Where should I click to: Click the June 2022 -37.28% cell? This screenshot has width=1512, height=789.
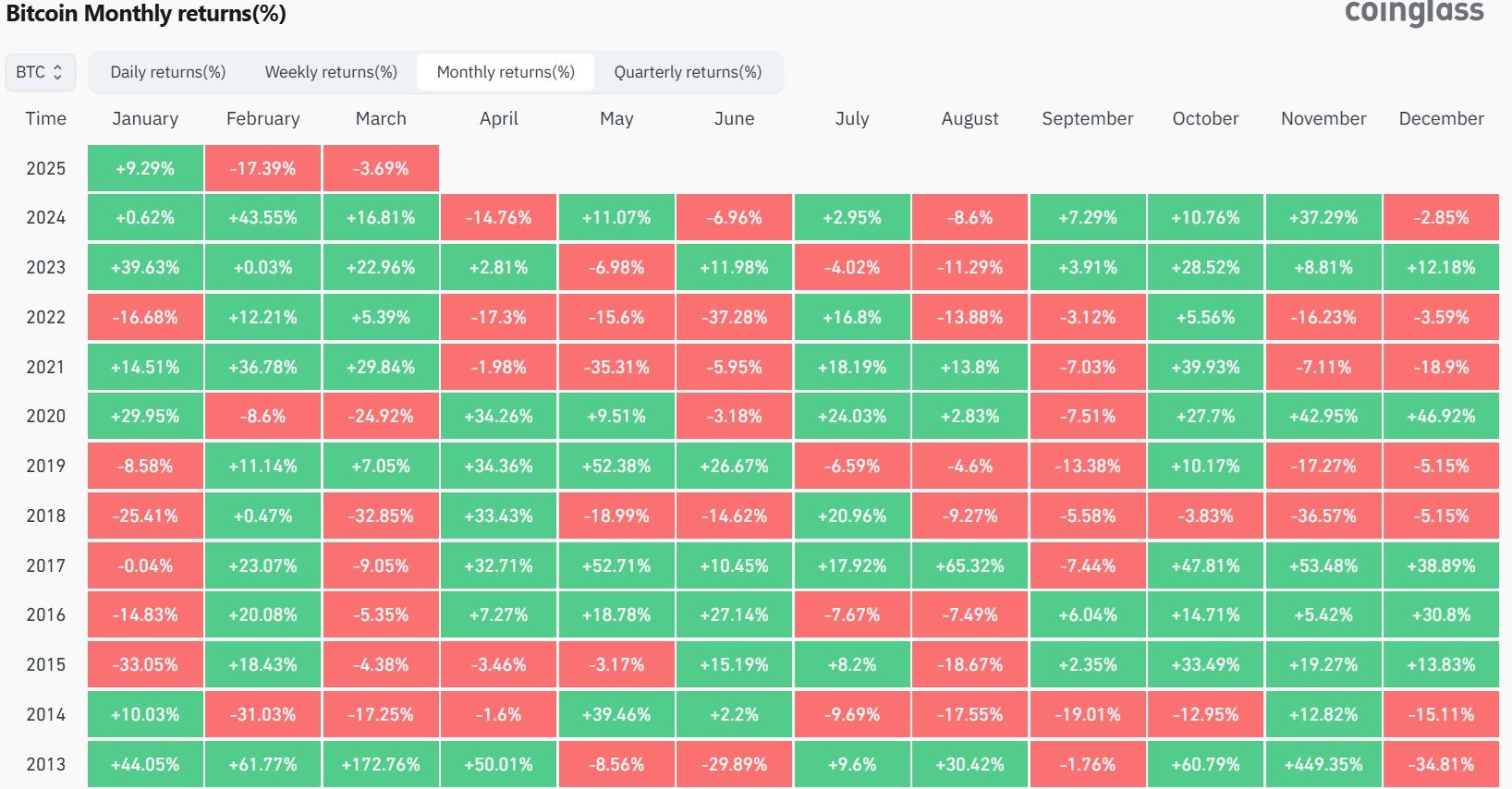pyautogui.click(x=734, y=317)
